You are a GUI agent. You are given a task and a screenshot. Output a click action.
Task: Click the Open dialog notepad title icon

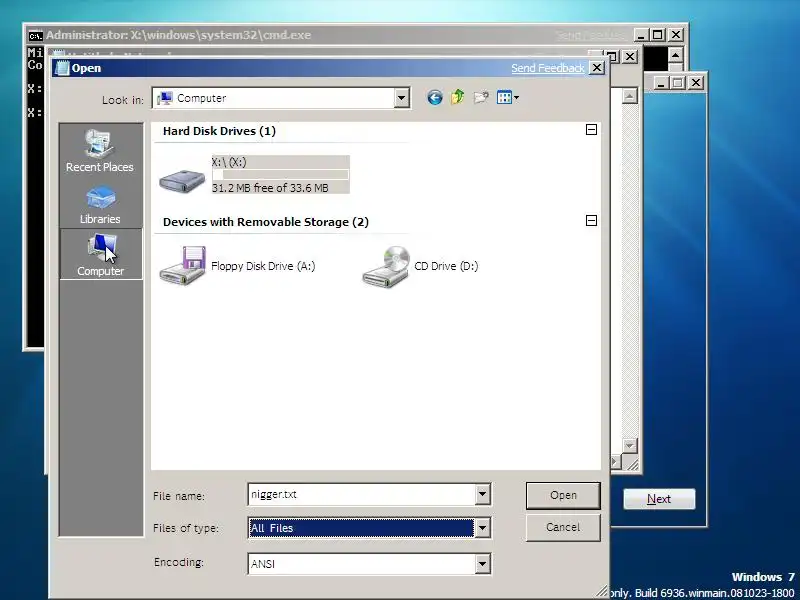click(62, 68)
